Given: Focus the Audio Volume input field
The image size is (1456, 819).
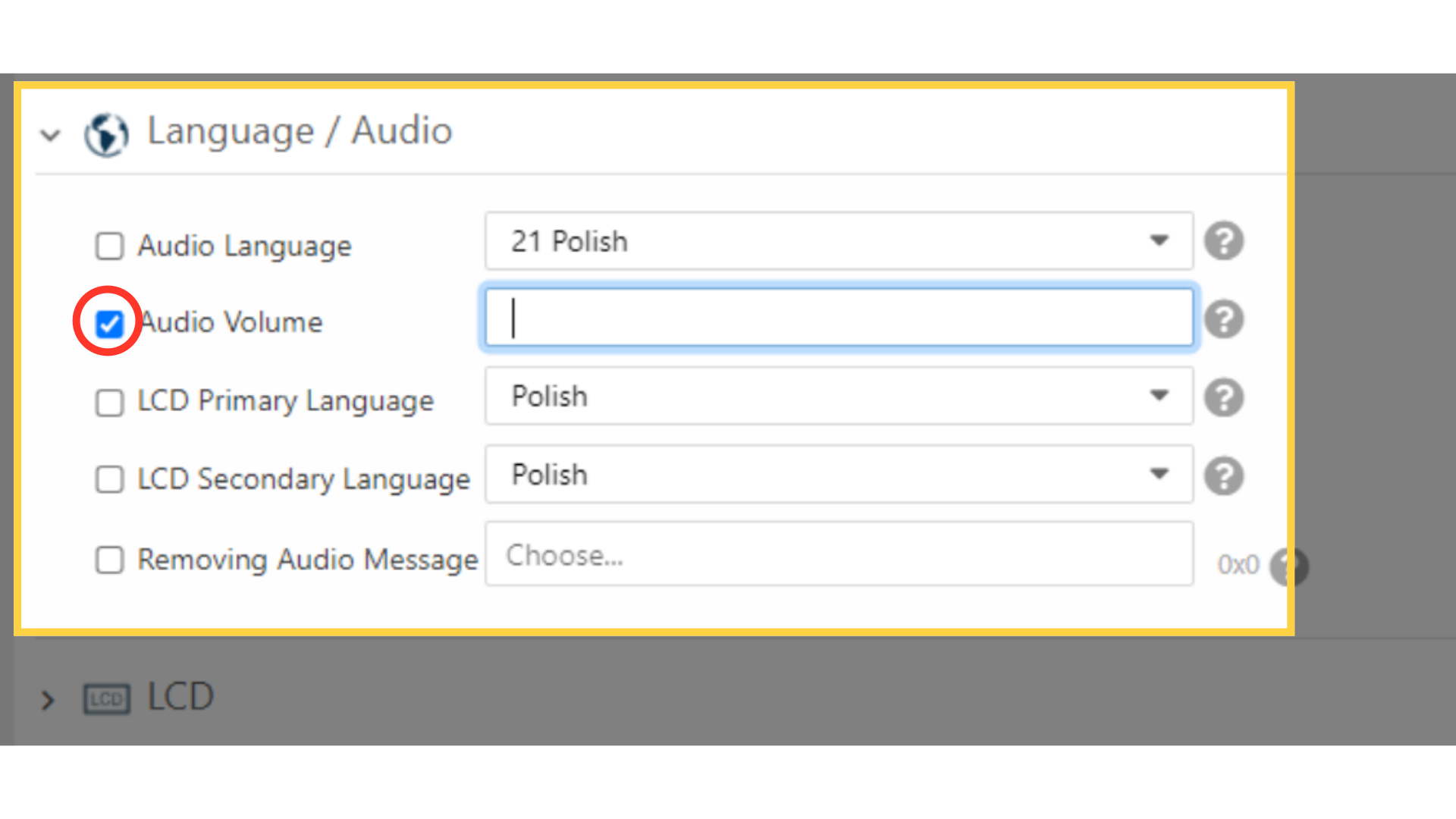Looking at the screenshot, I should (x=839, y=317).
